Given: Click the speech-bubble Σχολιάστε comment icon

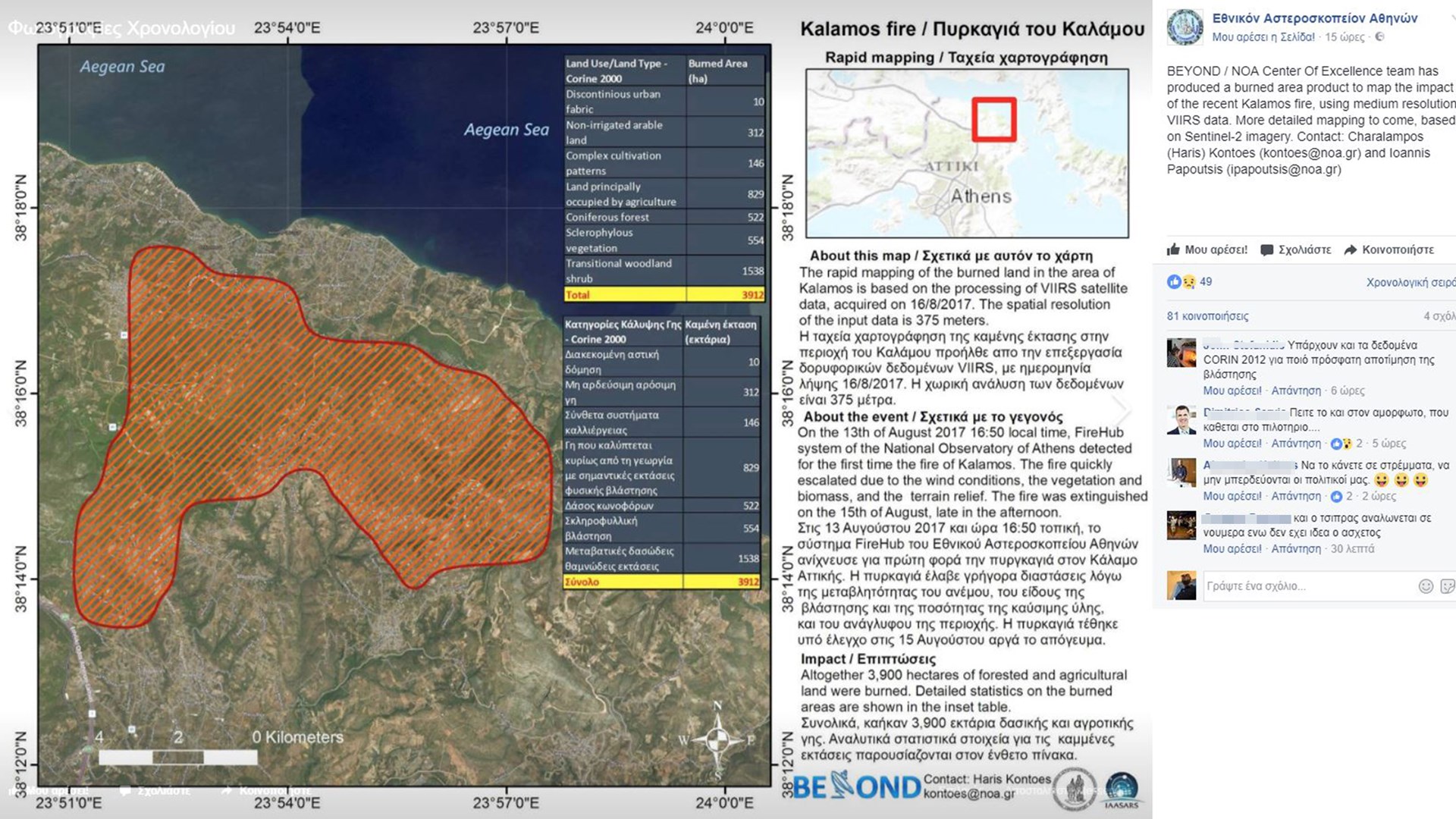Looking at the screenshot, I should (x=1267, y=249).
